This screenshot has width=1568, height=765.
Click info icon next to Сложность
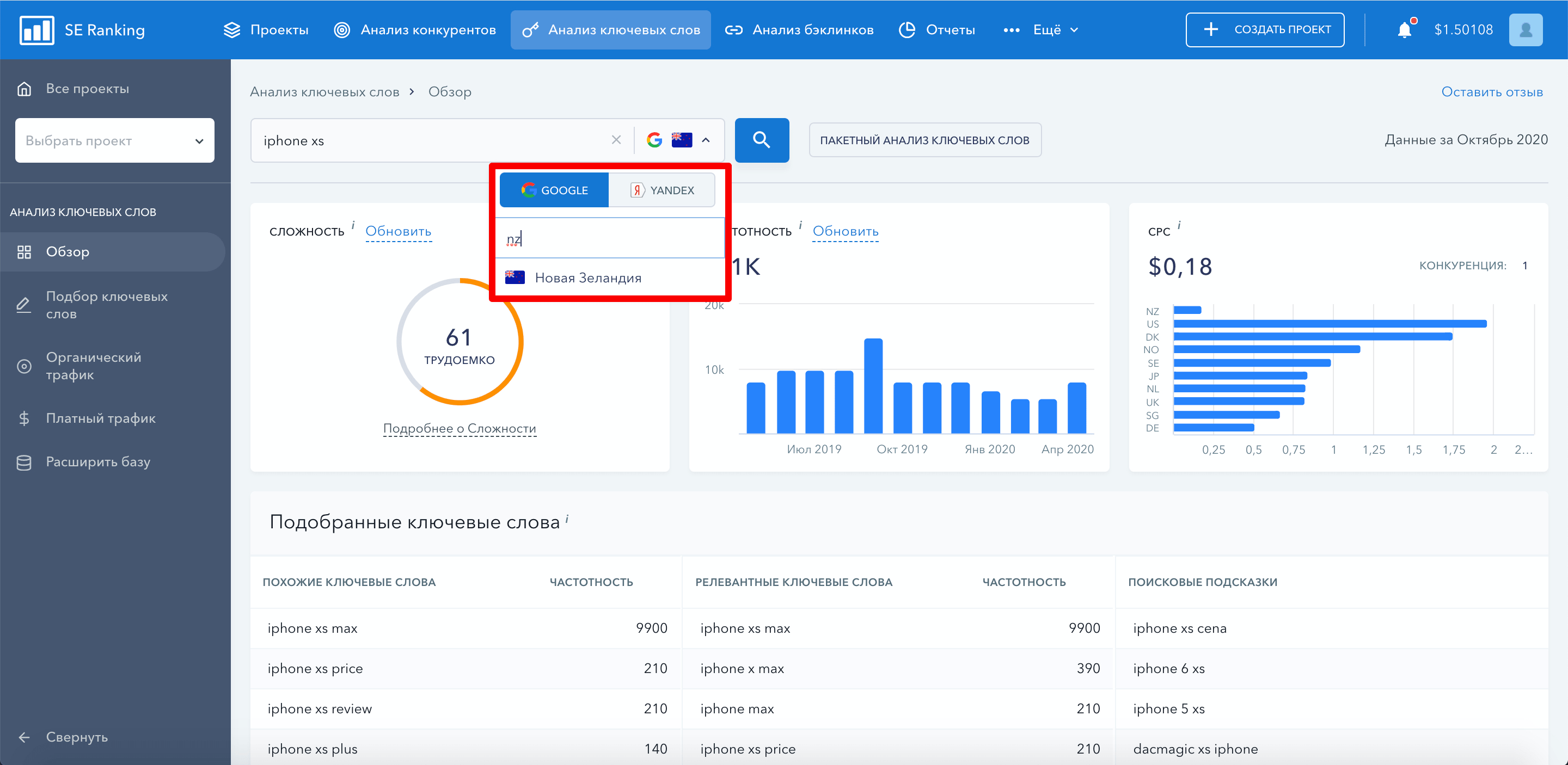click(x=353, y=225)
